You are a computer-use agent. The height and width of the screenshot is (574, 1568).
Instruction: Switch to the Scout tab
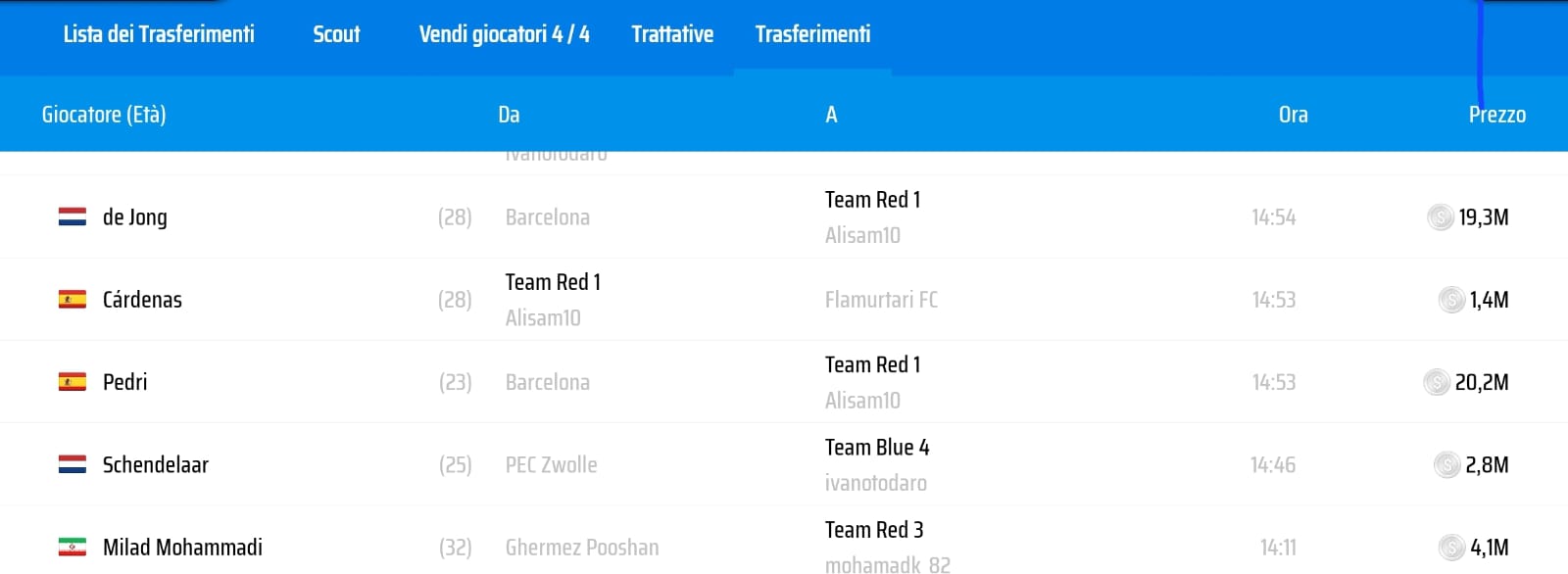(x=336, y=35)
